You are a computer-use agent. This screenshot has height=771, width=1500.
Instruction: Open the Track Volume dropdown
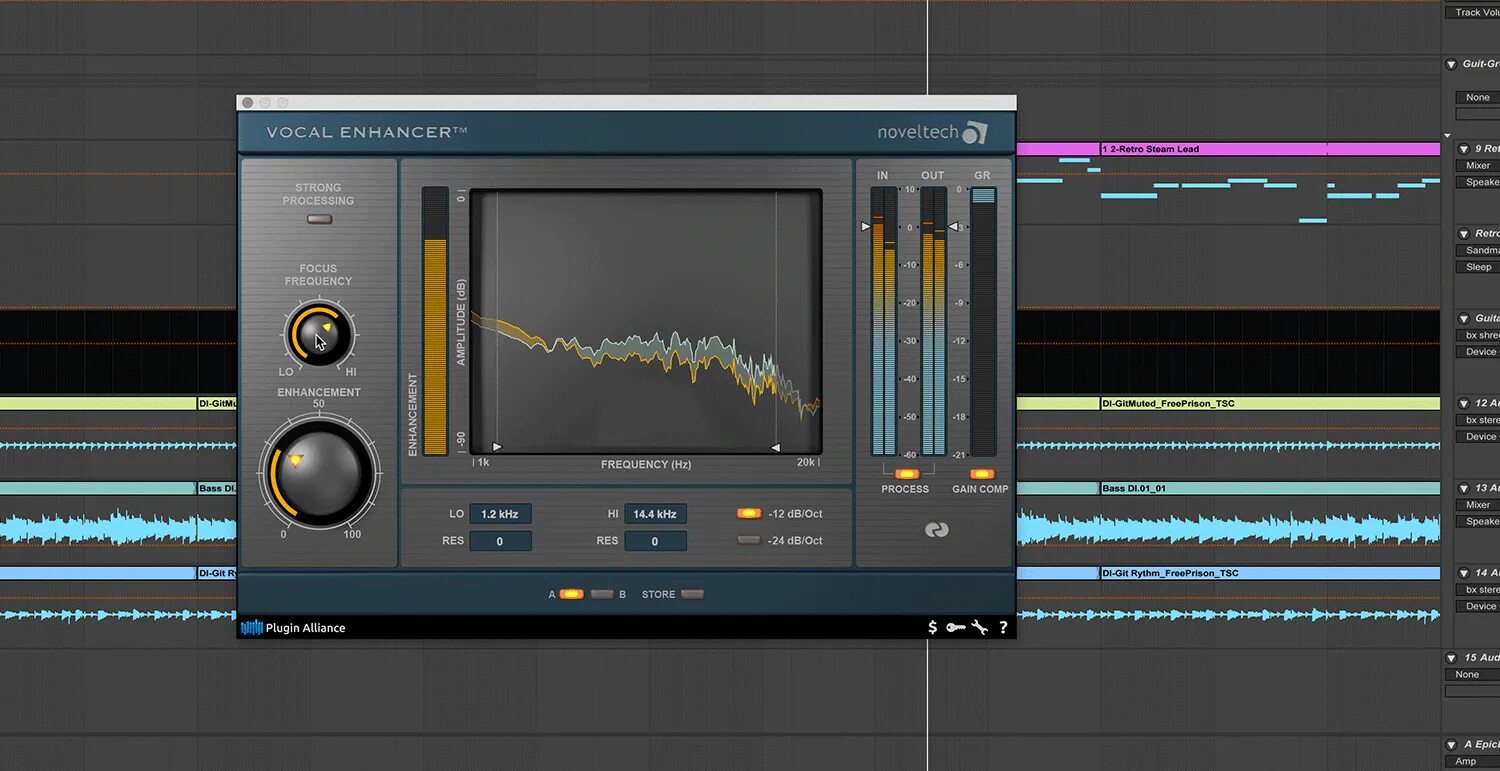coord(1473,12)
